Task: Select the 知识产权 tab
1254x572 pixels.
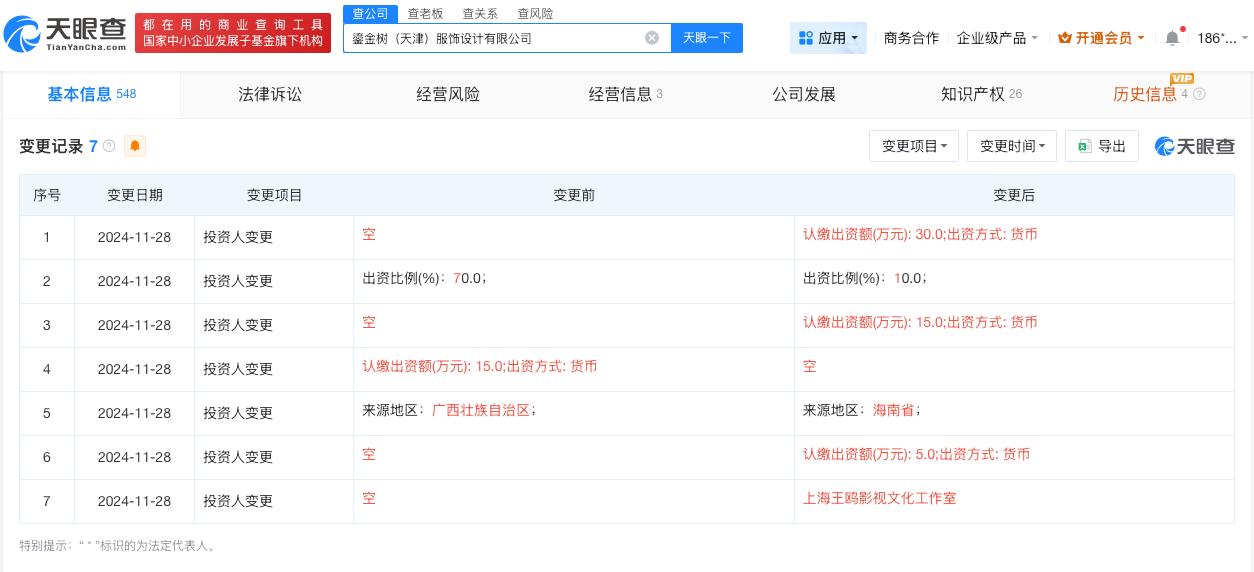Action: pyautogui.click(x=981, y=94)
